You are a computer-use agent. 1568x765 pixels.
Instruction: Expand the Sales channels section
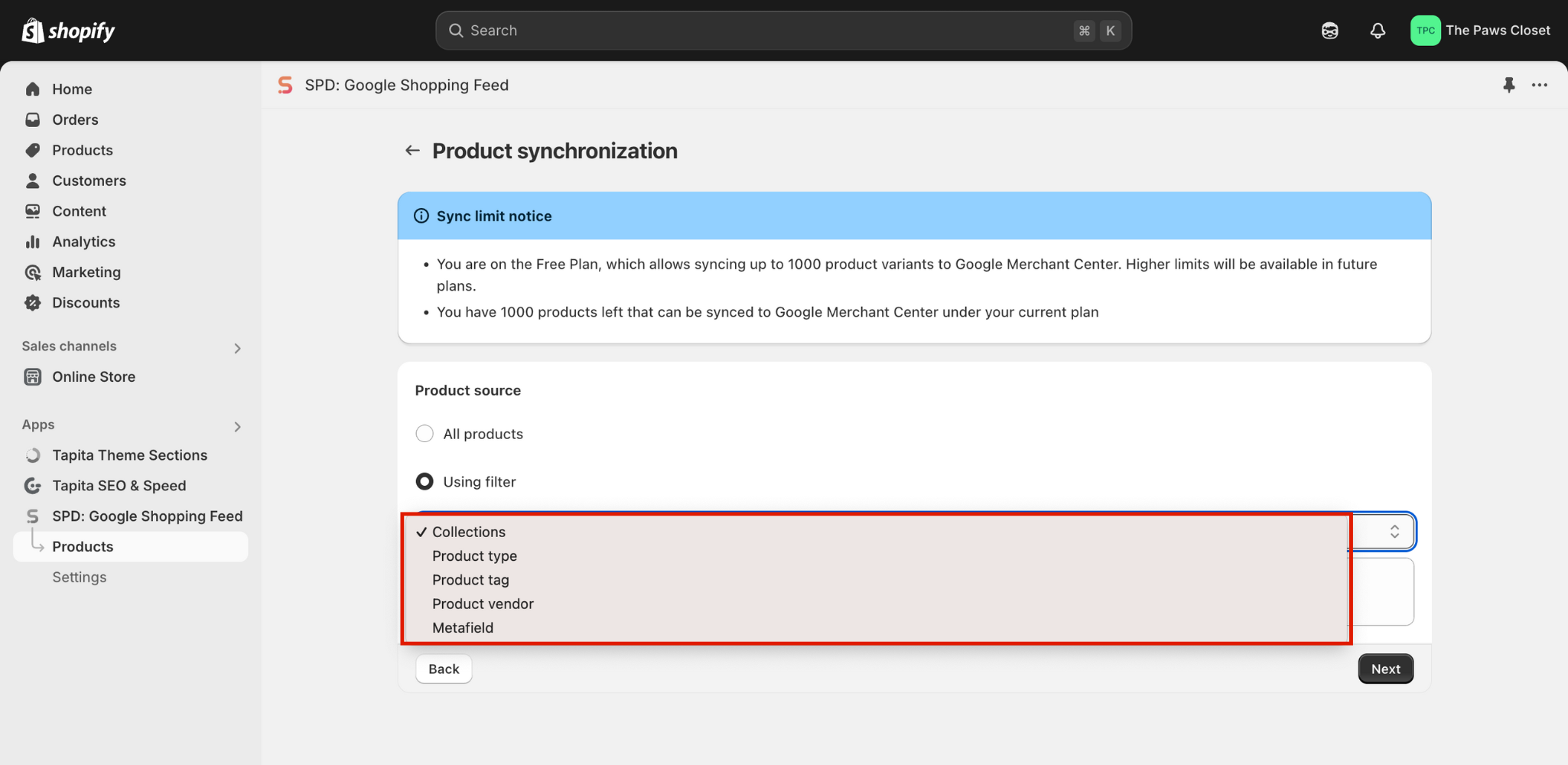point(237,348)
